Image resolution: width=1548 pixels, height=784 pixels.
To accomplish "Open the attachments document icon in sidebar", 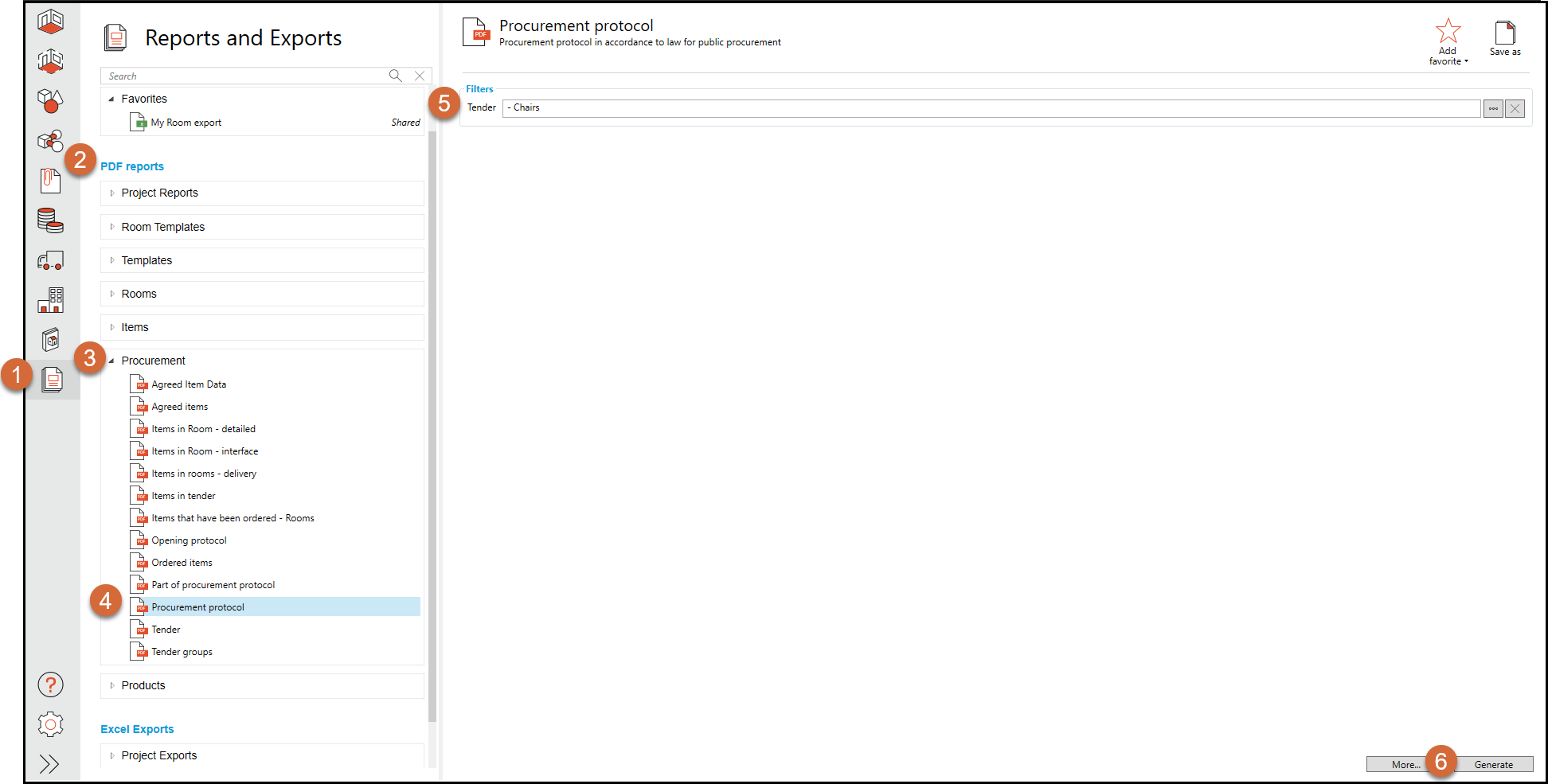I will (50, 181).
